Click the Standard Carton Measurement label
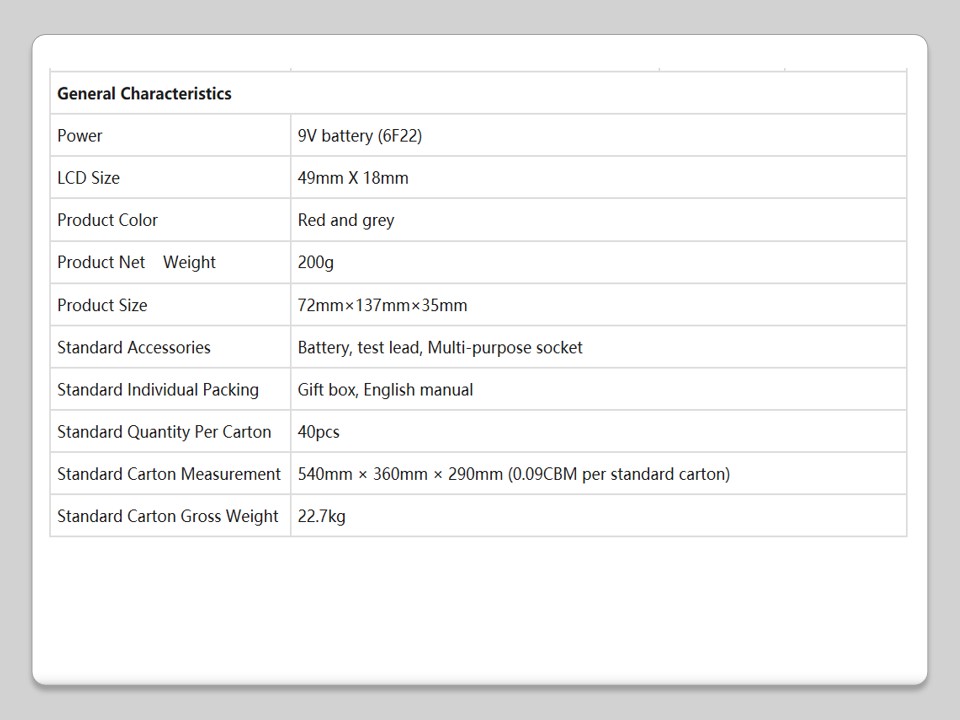The width and height of the screenshot is (960, 720). (169, 474)
